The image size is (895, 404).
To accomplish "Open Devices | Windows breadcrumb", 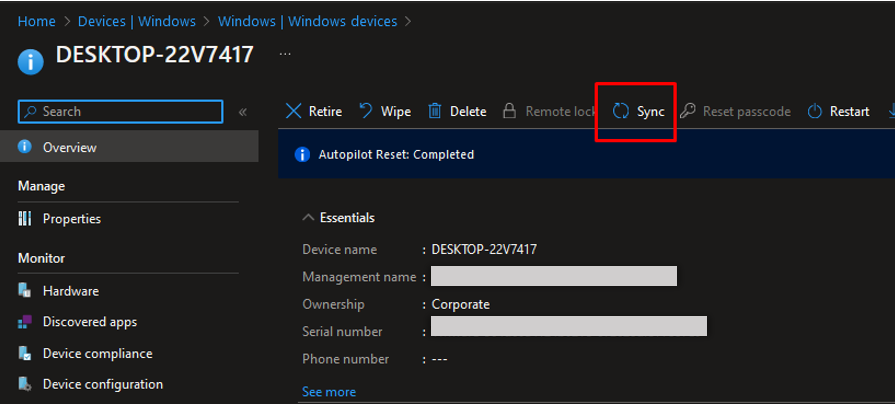I will 137,22.
